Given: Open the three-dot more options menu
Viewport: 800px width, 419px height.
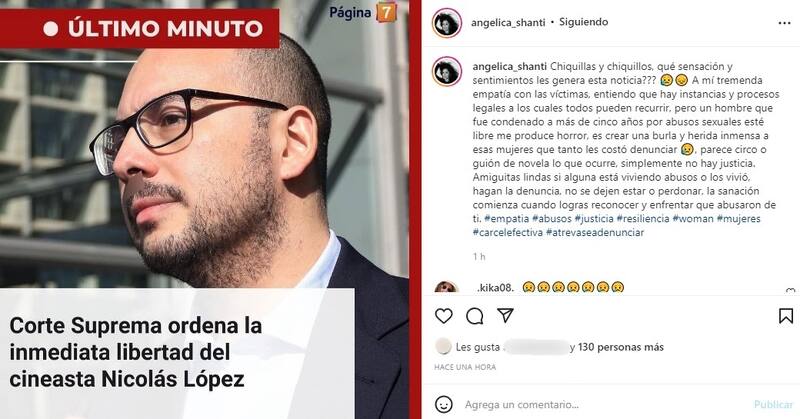Looking at the screenshot, I should coord(784,23).
